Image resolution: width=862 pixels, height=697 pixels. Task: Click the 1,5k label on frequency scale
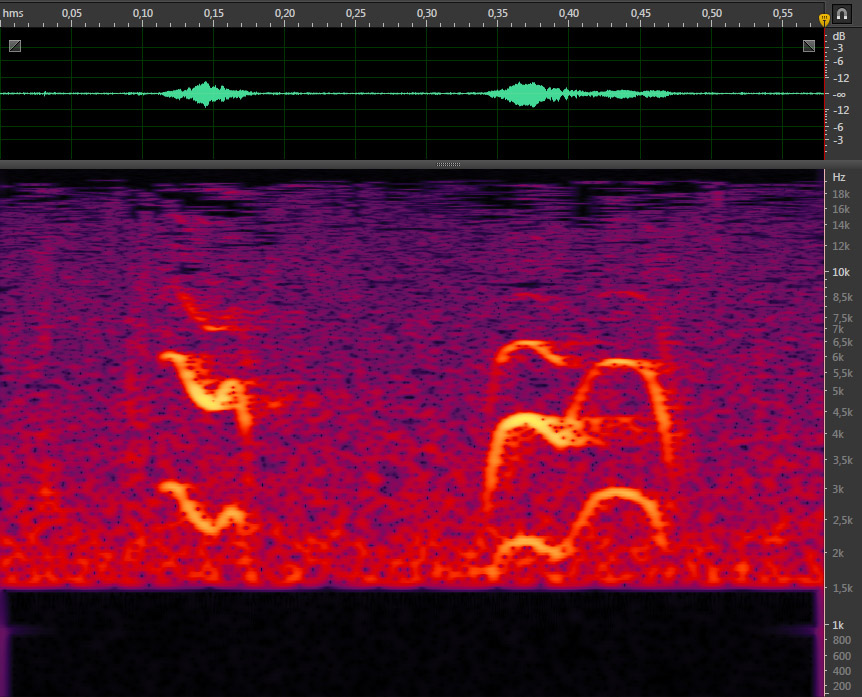tap(842, 588)
